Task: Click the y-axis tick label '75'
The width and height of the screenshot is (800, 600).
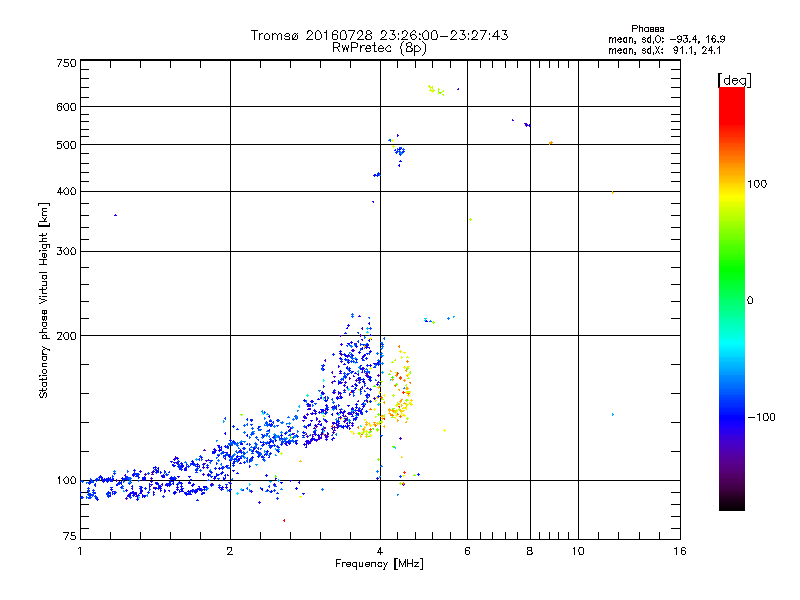Action: 69,536
